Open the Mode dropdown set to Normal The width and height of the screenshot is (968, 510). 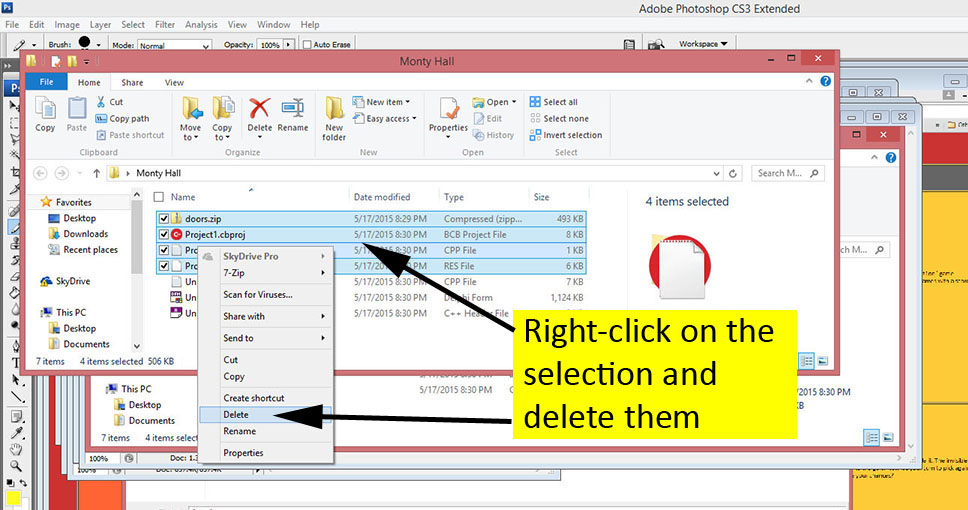tap(175, 45)
